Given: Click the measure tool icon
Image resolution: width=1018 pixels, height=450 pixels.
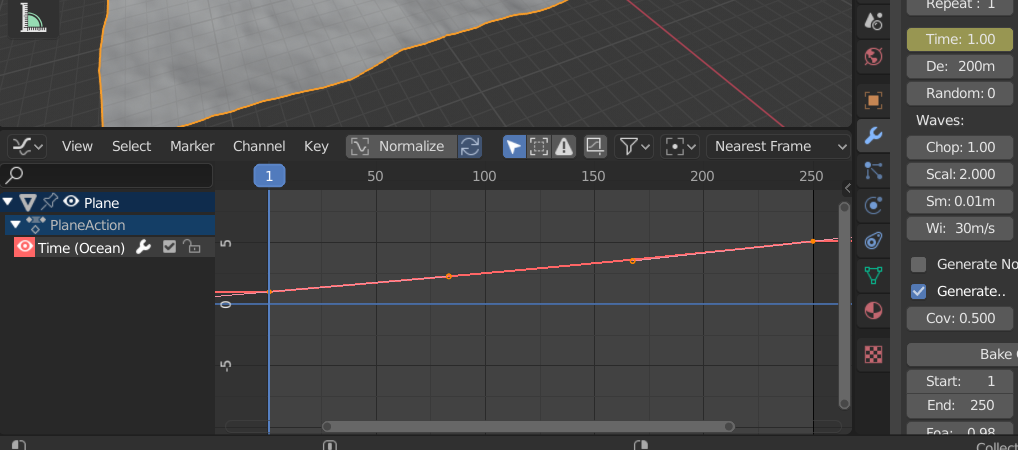Looking at the screenshot, I should pyautogui.click(x=32, y=18).
